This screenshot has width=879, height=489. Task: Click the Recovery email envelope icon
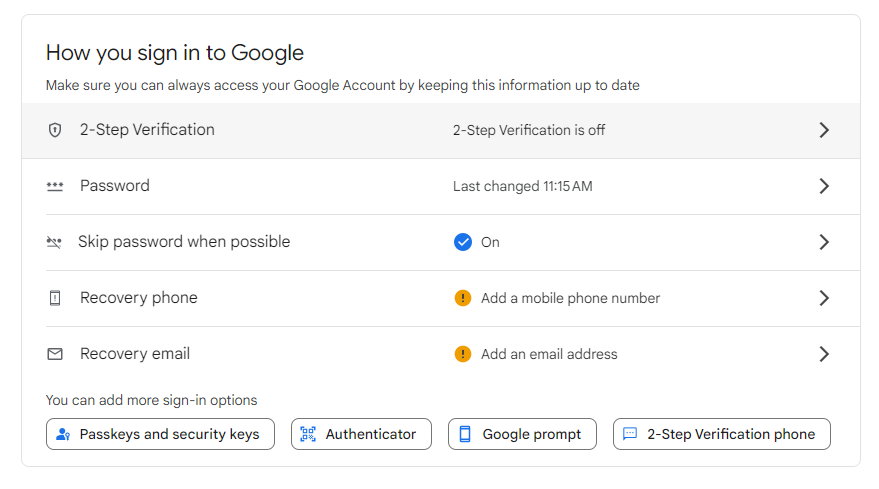(55, 354)
